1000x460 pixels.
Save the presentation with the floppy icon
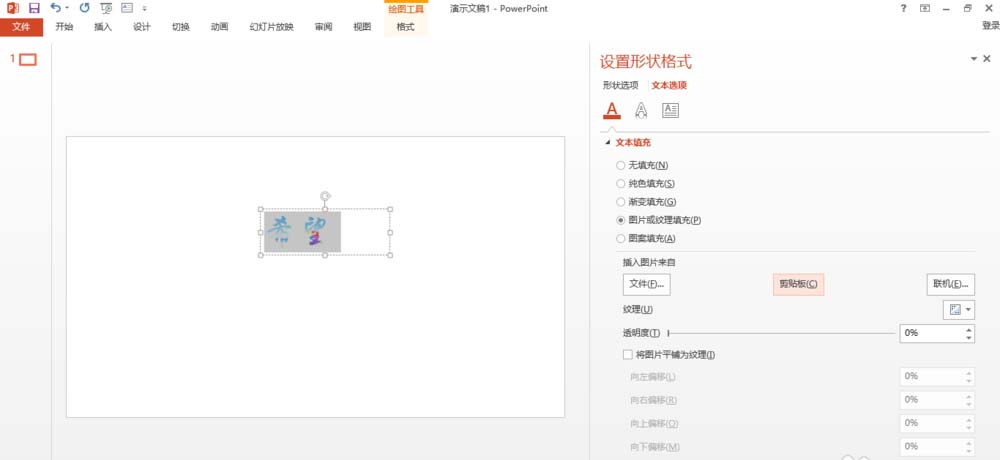34,8
